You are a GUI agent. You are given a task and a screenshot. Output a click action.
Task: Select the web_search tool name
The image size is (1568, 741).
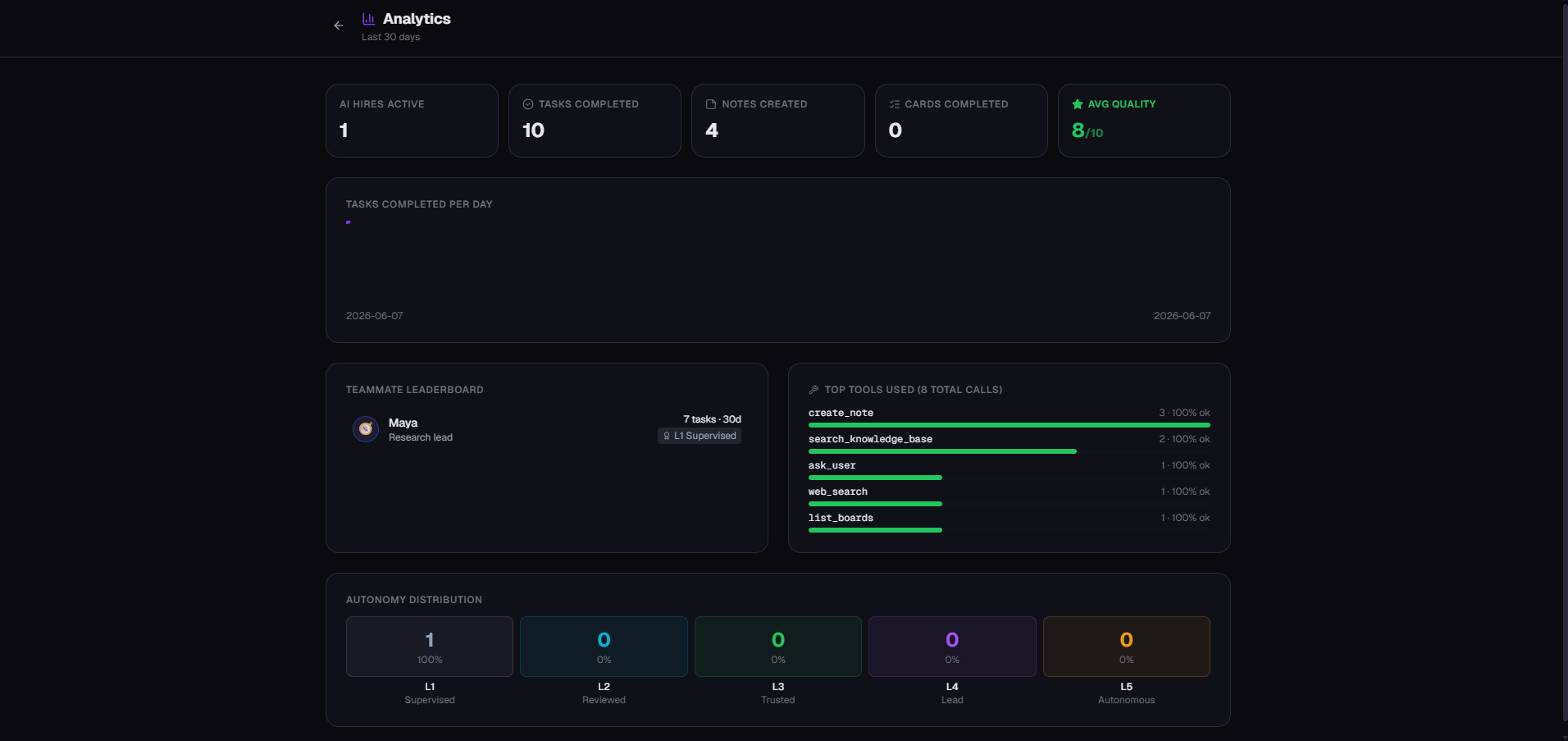point(837,492)
